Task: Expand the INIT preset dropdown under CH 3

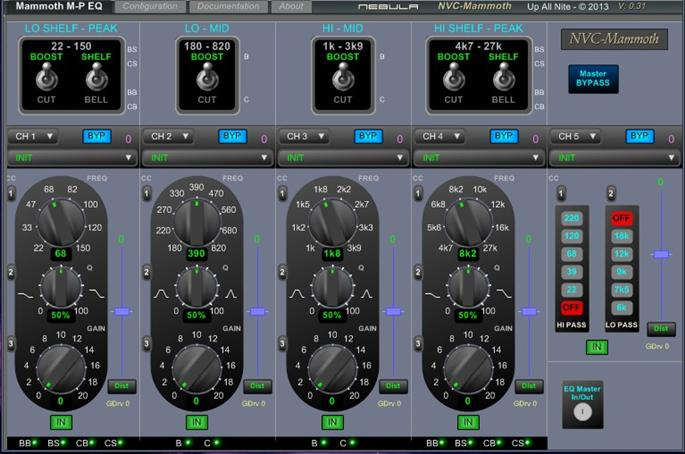Action: [341, 157]
